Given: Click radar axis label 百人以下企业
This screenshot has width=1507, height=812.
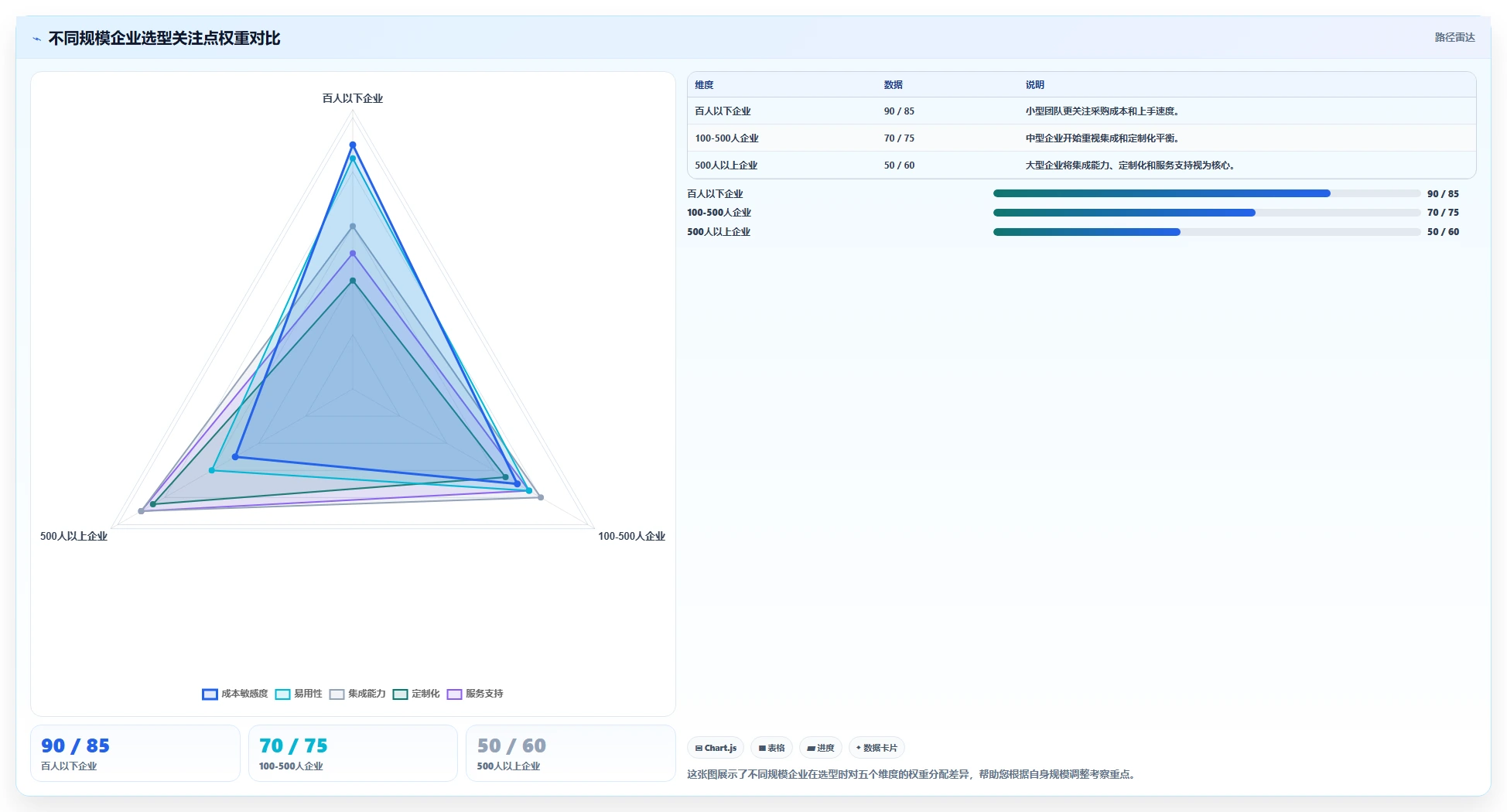Looking at the screenshot, I should point(353,98).
